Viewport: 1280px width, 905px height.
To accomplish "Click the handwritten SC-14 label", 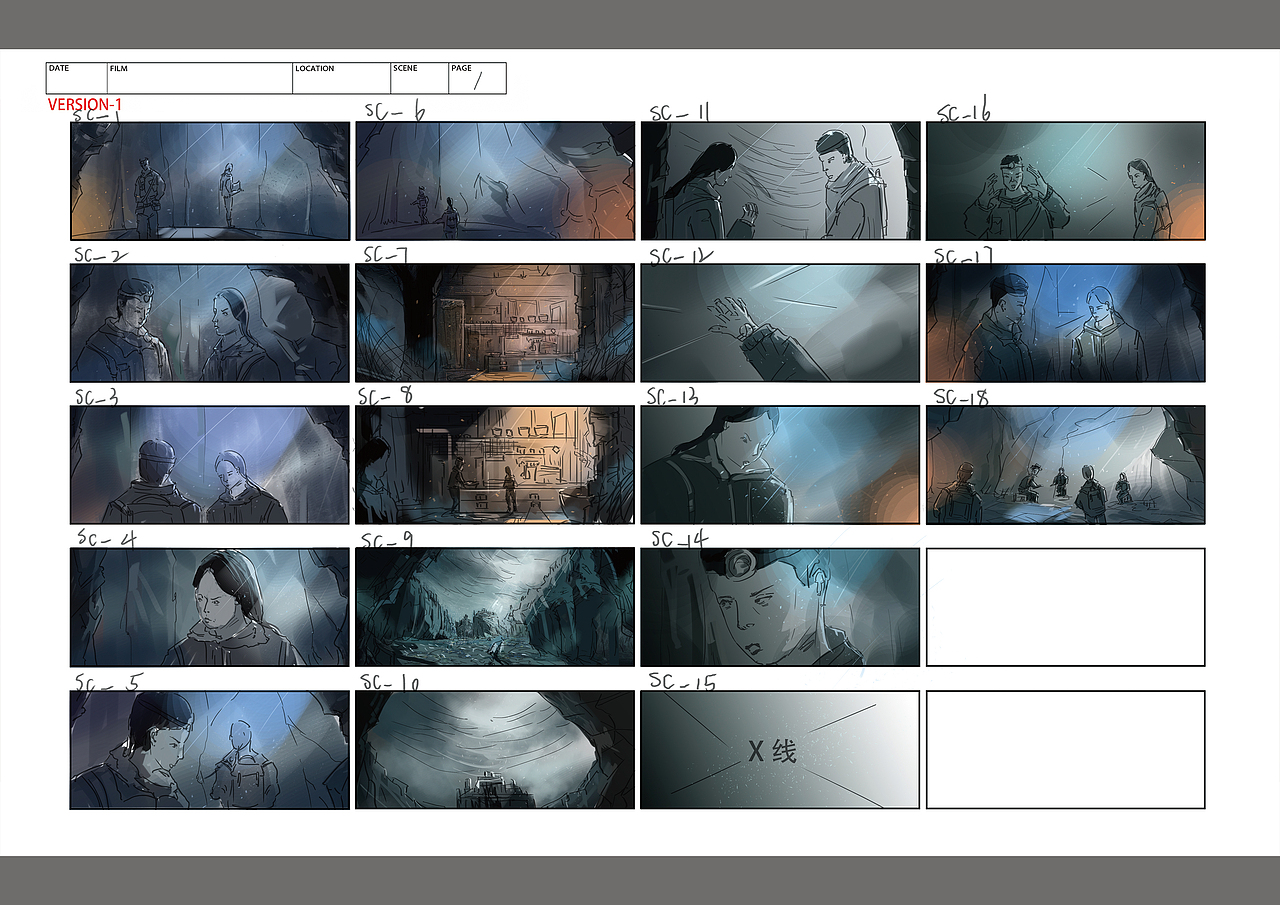I will (680, 539).
